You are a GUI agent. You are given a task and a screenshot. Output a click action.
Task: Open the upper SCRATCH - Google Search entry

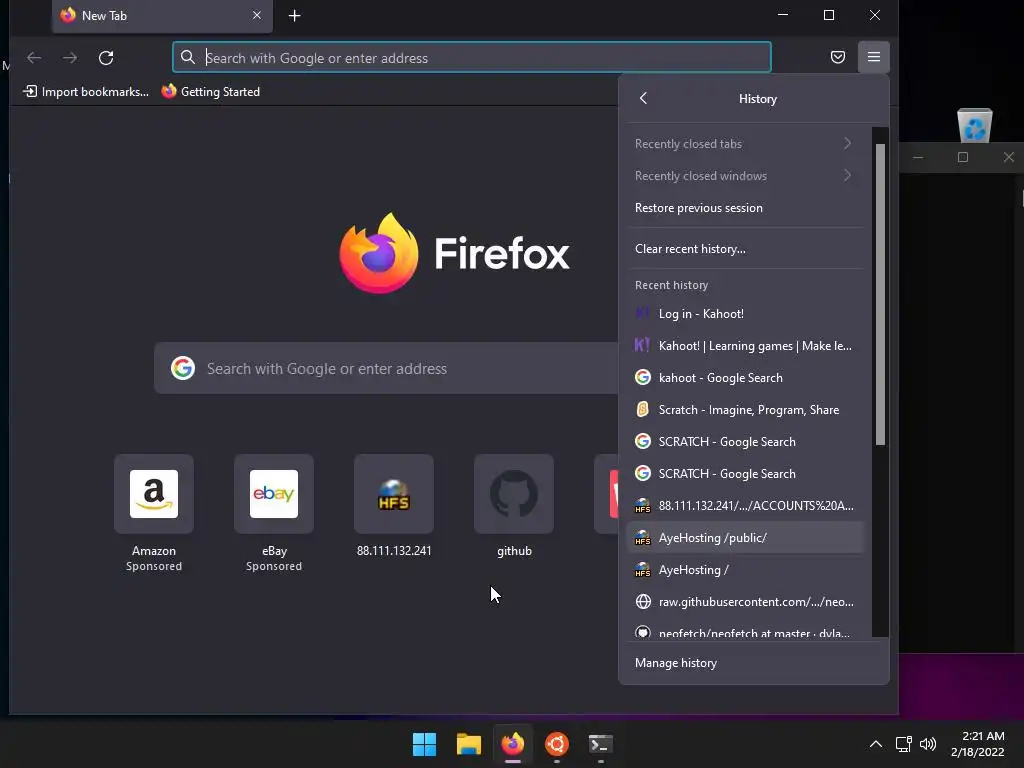[745, 441]
